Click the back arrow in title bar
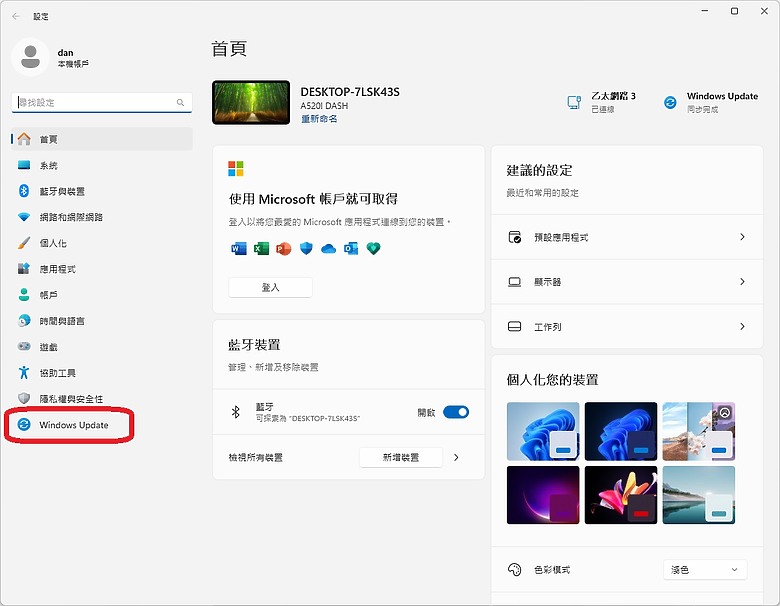780x606 pixels. pos(16,16)
